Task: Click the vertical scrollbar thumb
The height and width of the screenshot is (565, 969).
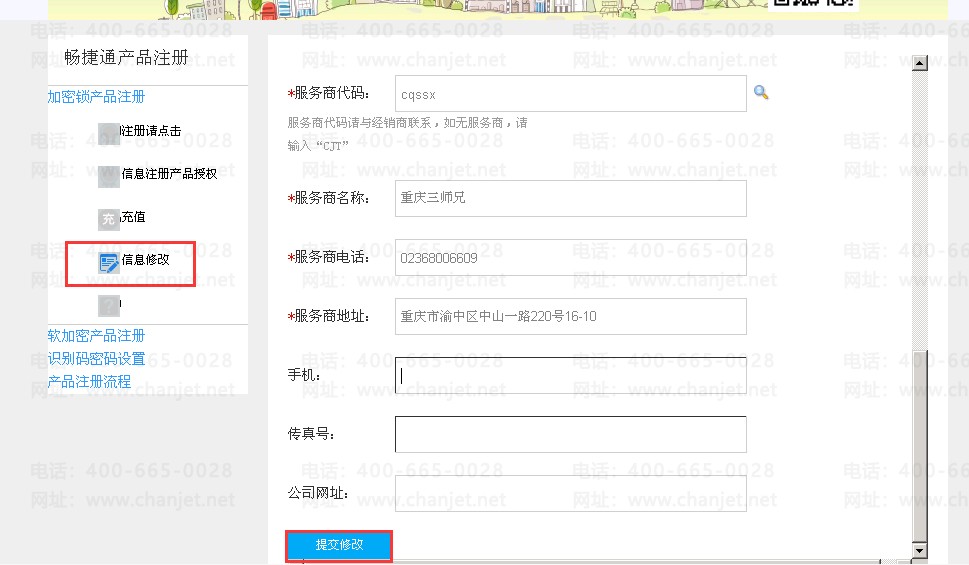Action: point(920,447)
